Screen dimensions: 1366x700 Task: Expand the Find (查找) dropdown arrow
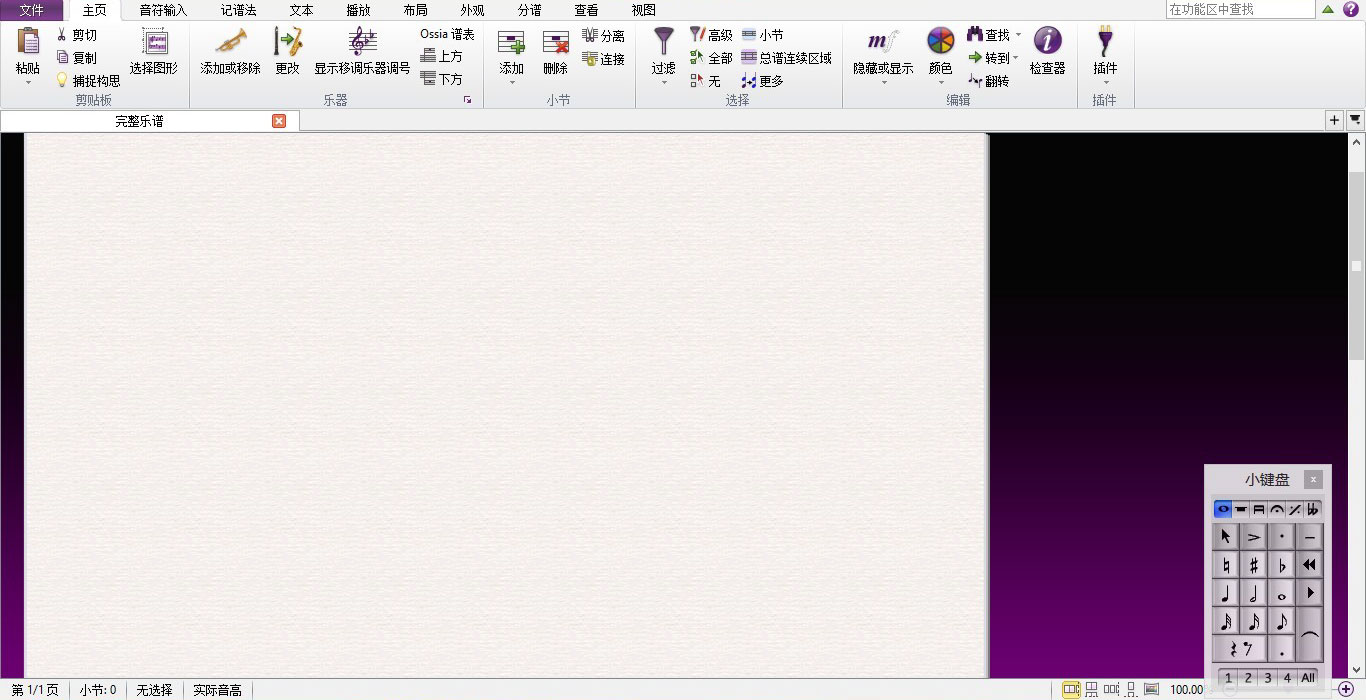(1018, 35)
